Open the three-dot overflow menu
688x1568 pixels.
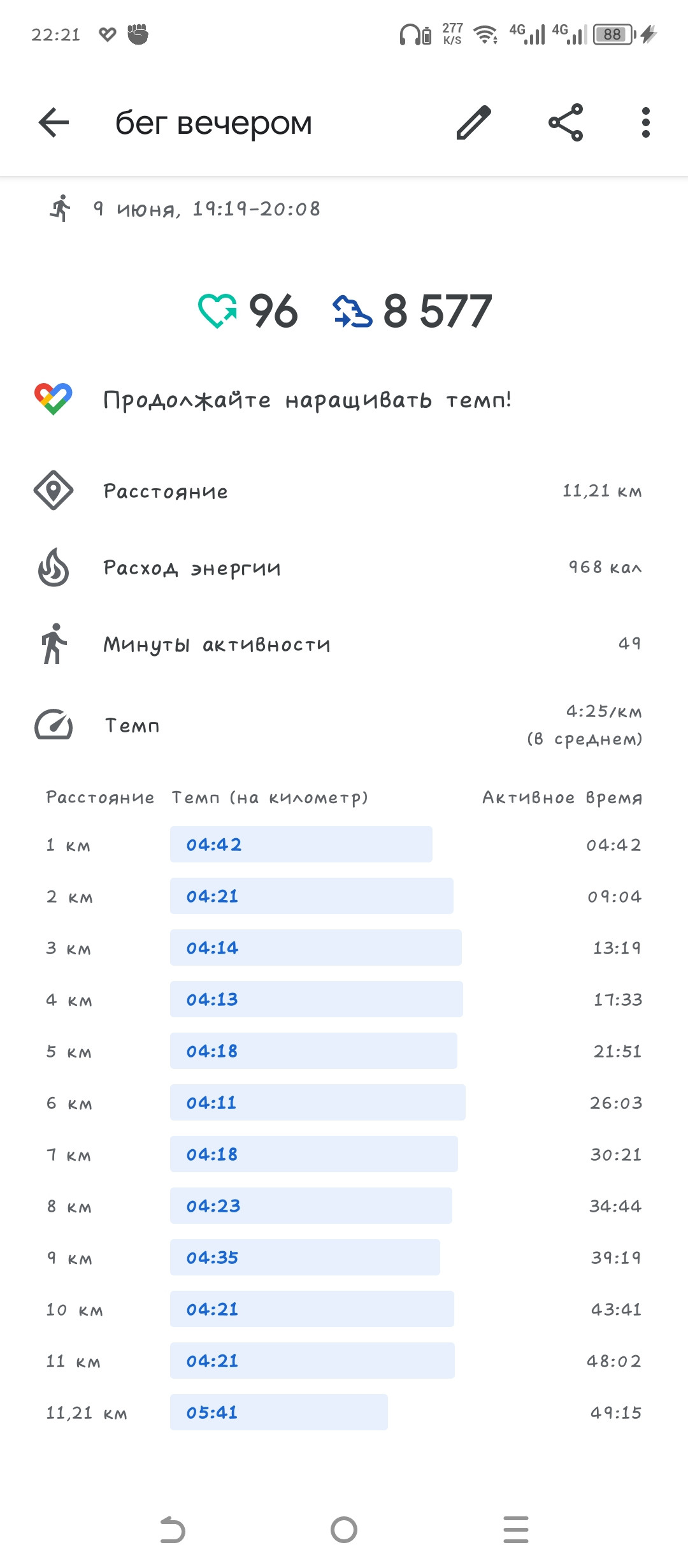point(646,122)
